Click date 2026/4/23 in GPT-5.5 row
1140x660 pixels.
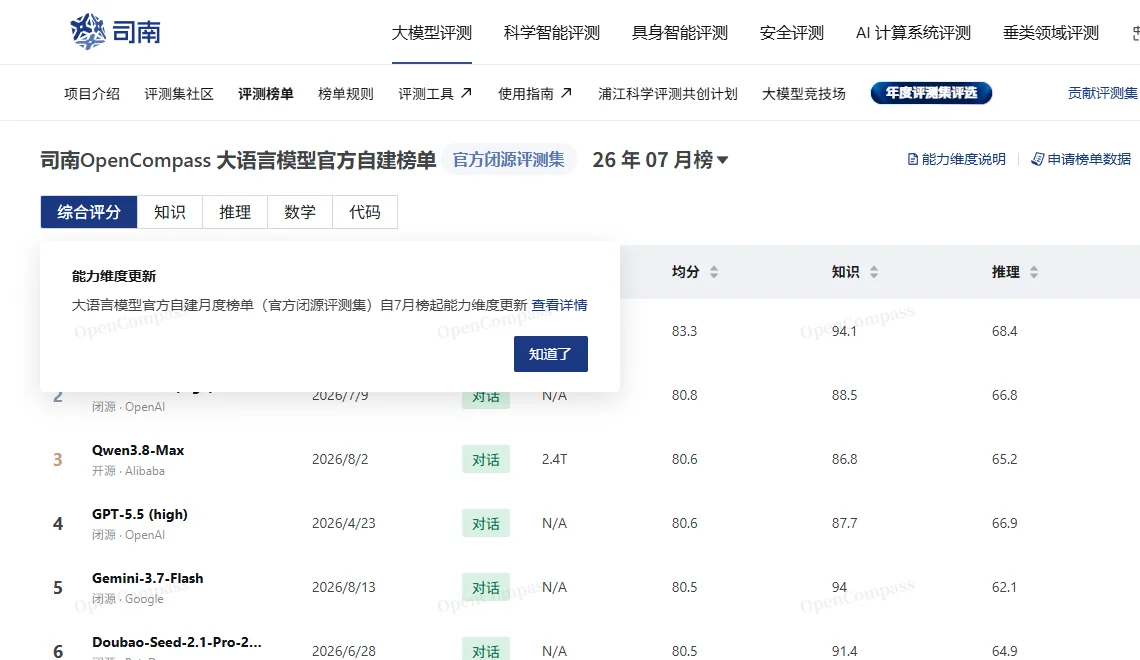[344, 523]
